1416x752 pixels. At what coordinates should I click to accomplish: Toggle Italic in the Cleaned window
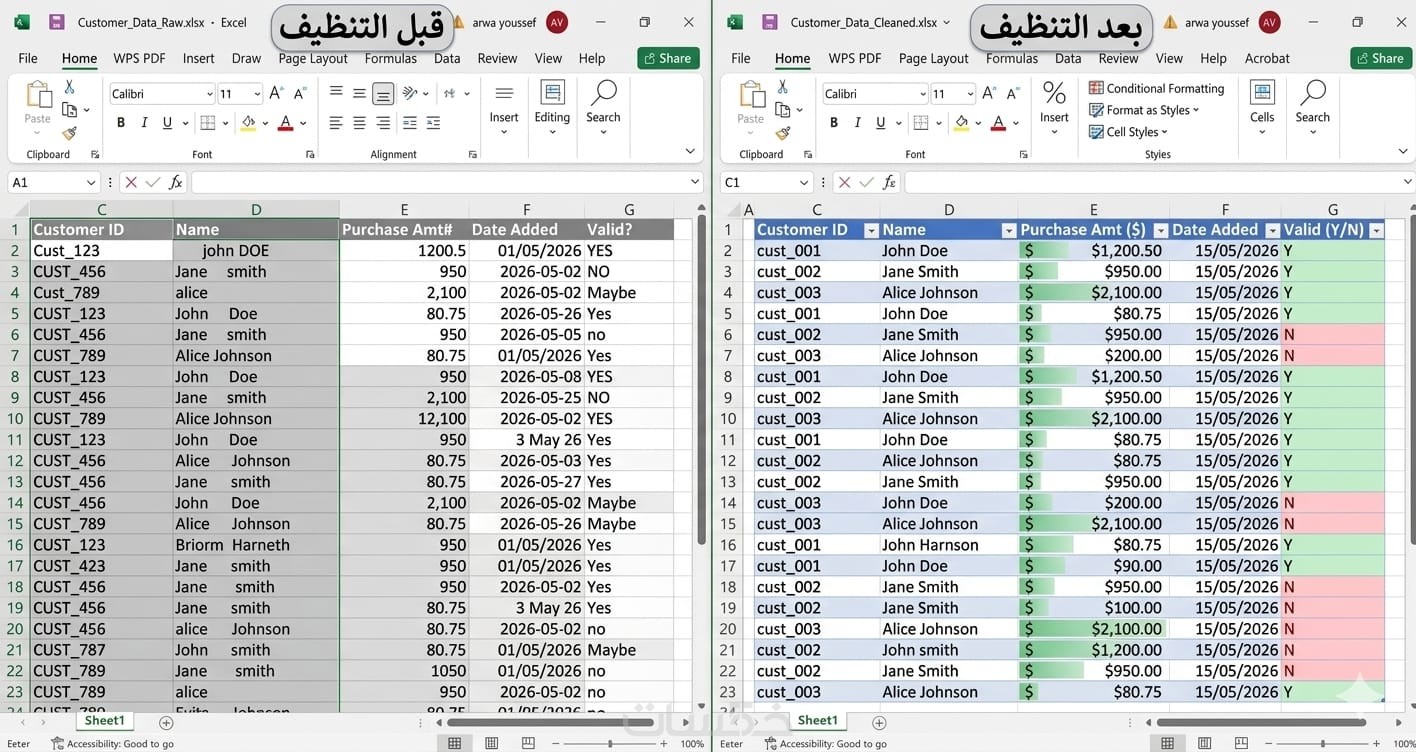click(857, 123)
